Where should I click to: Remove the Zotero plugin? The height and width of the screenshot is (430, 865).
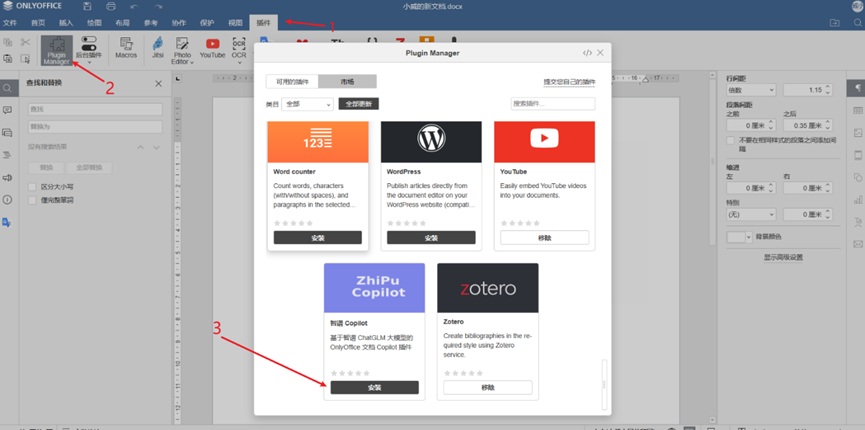488,387
